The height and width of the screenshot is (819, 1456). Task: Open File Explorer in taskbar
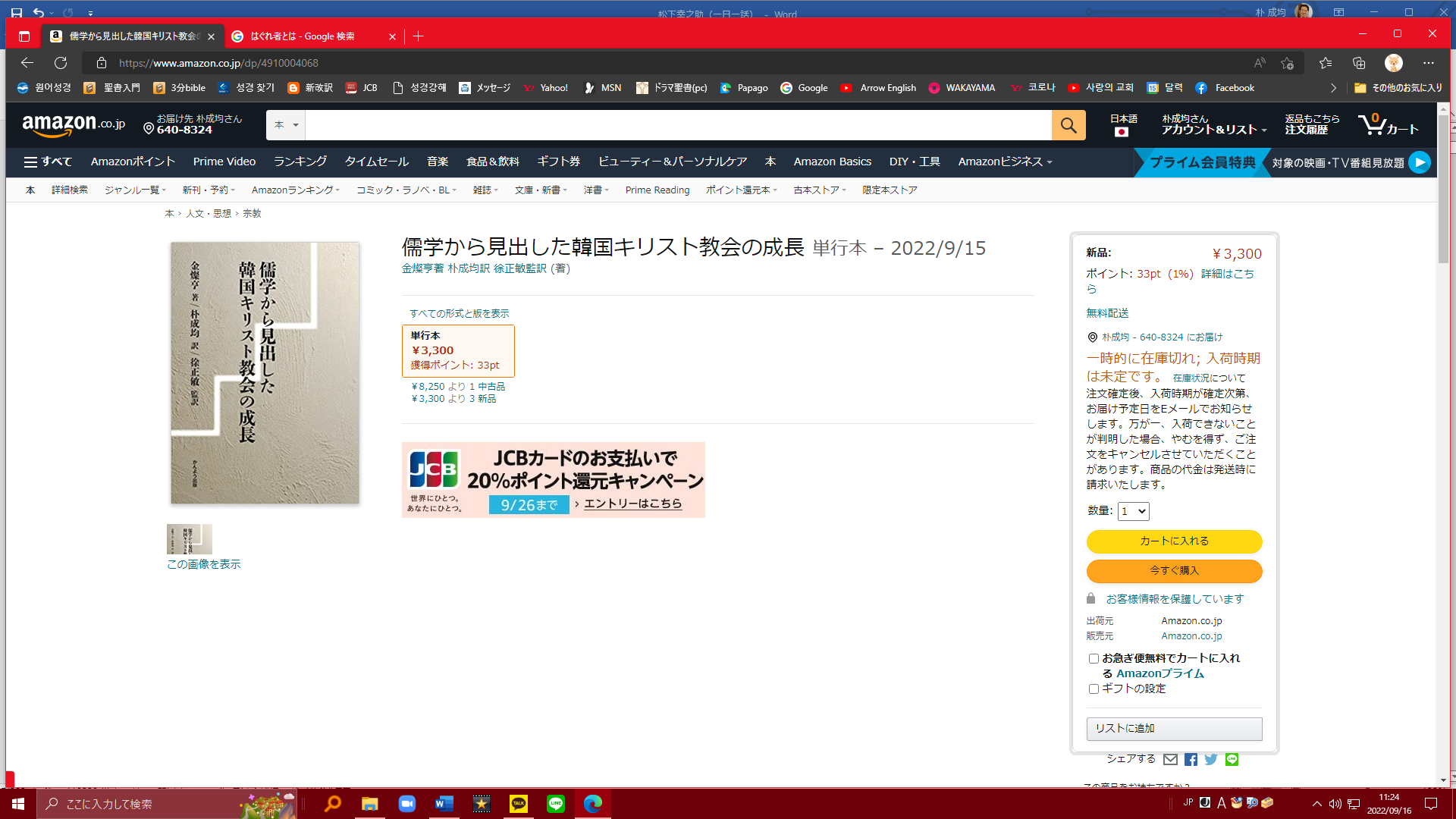click(370, 804)
